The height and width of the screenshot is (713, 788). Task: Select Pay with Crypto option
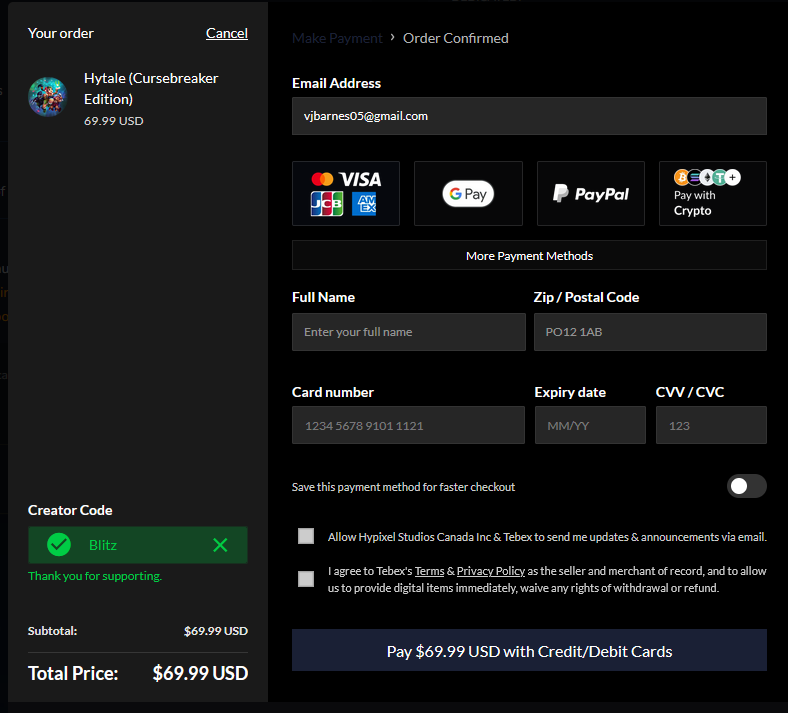click(713, 193)
